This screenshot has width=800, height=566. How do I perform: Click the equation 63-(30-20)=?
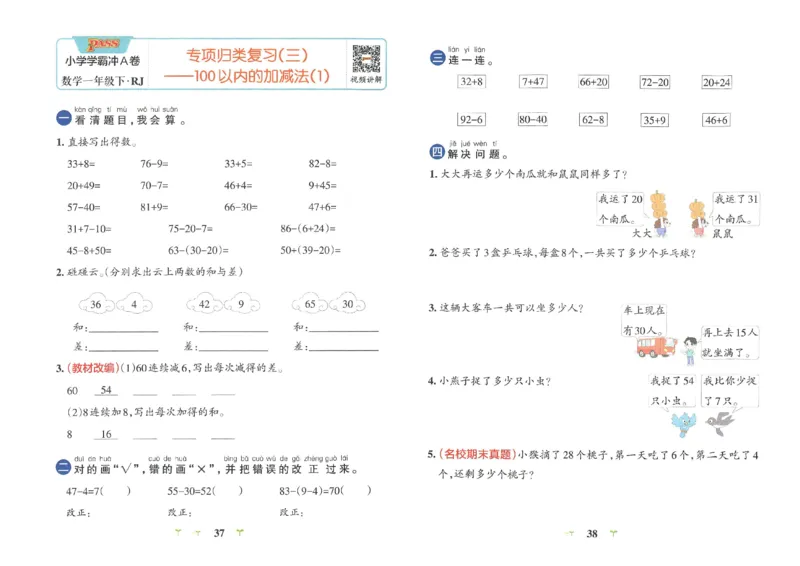pyautogui.click(x=198, y=251)
